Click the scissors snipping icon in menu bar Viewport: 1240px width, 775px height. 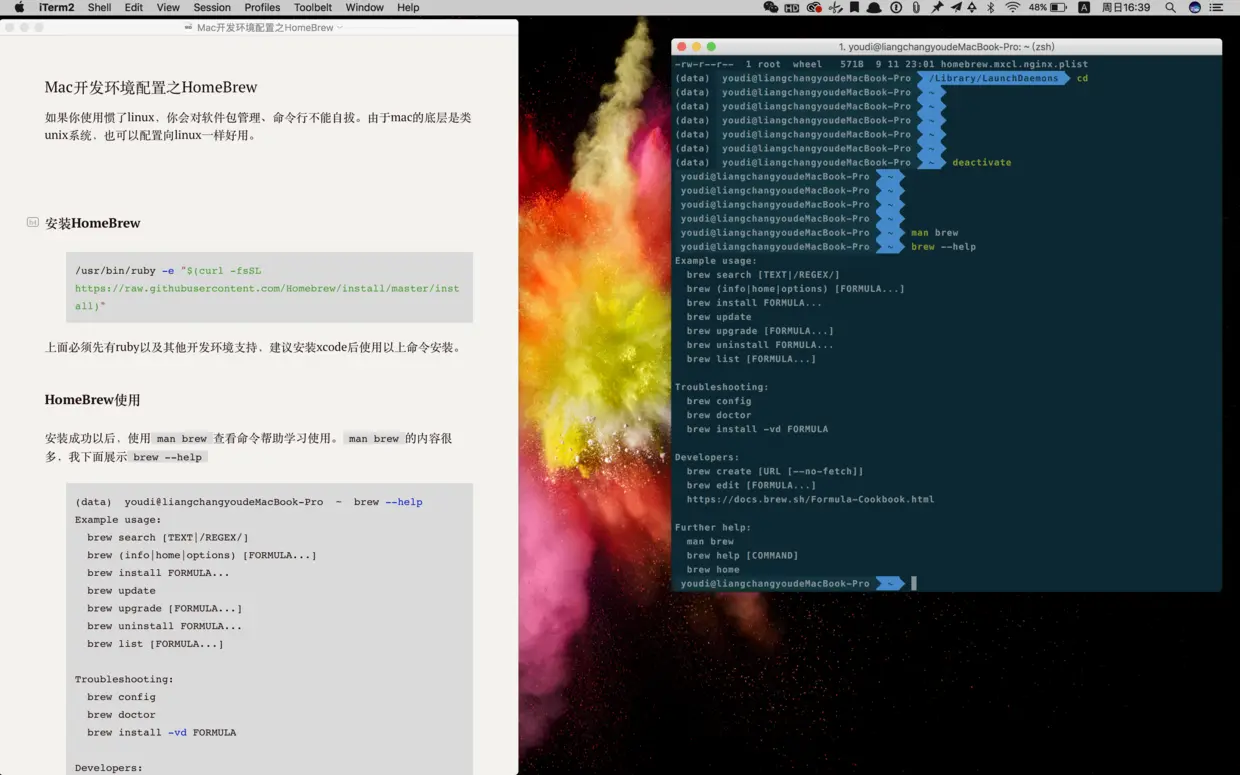pos(835,7)
